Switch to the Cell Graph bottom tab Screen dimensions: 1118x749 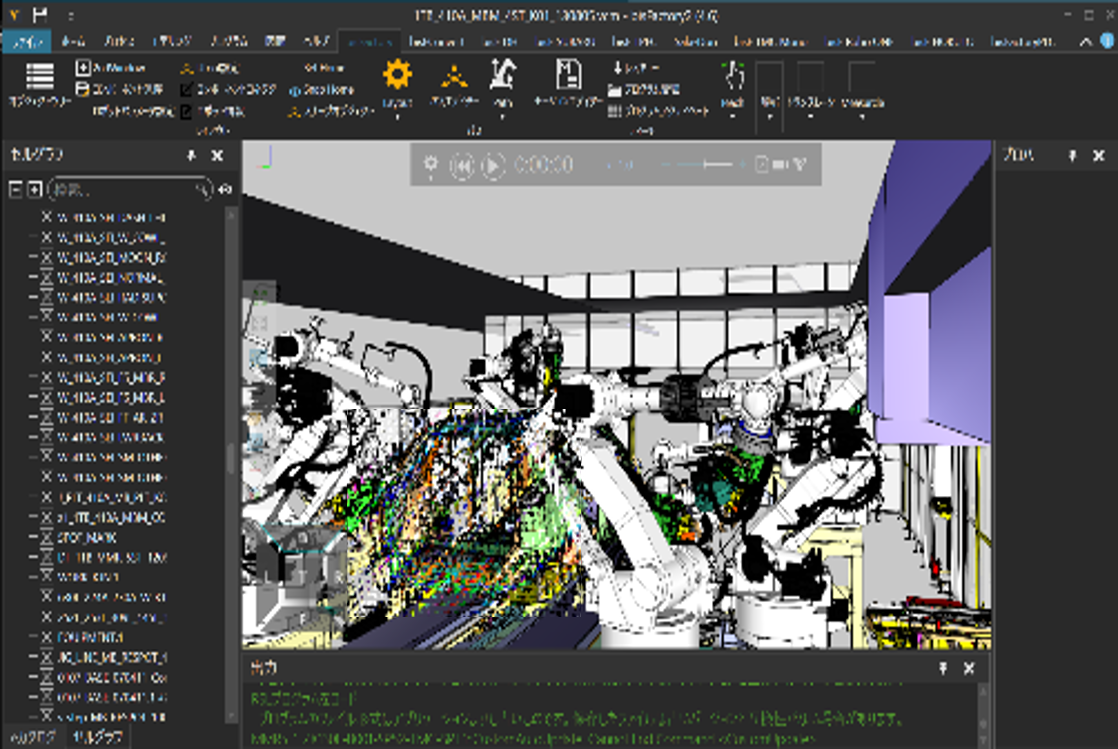[96, 738]
